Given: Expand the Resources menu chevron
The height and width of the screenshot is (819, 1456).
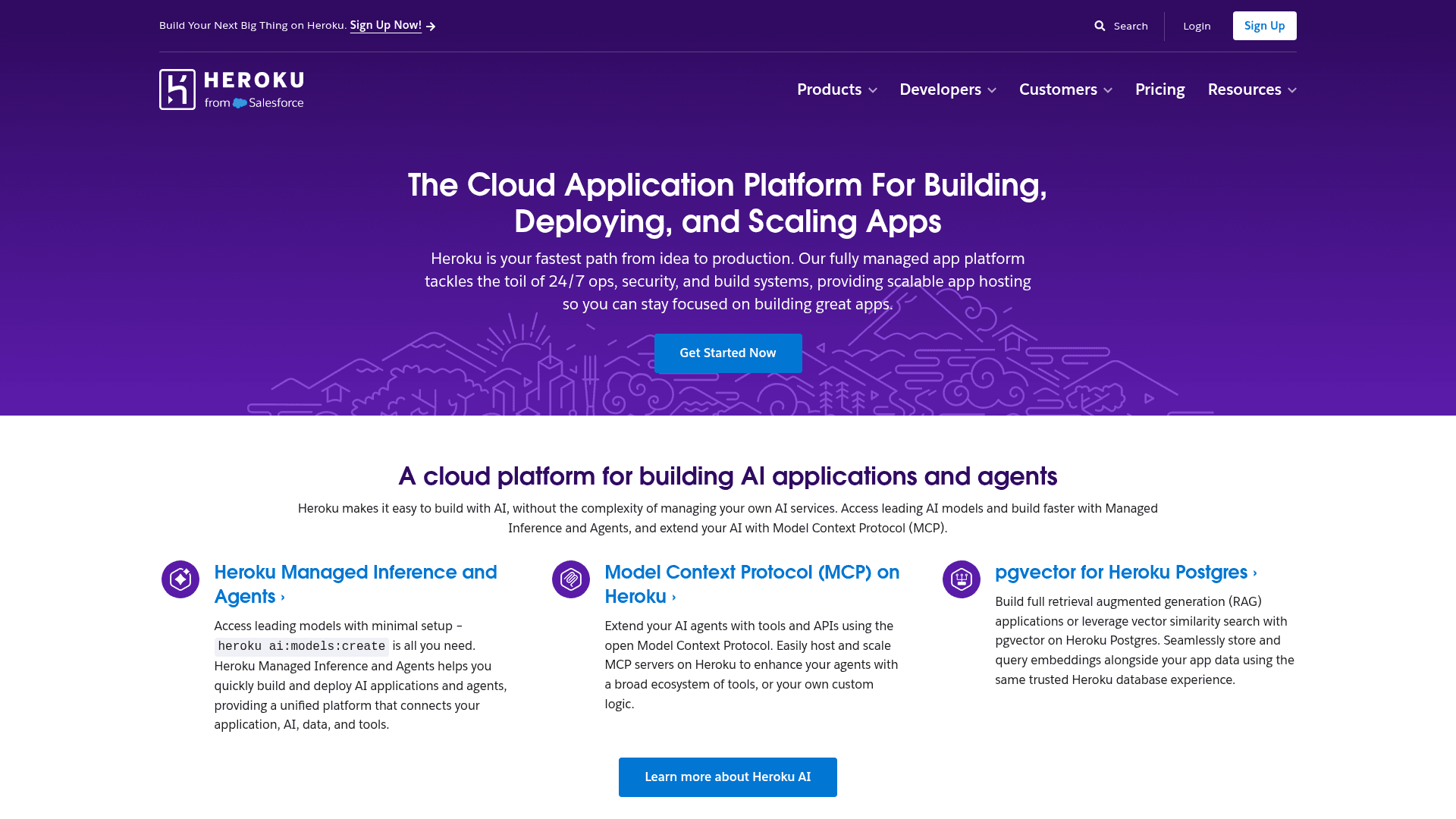Looking at the screenshot, I should [1292, 90].
